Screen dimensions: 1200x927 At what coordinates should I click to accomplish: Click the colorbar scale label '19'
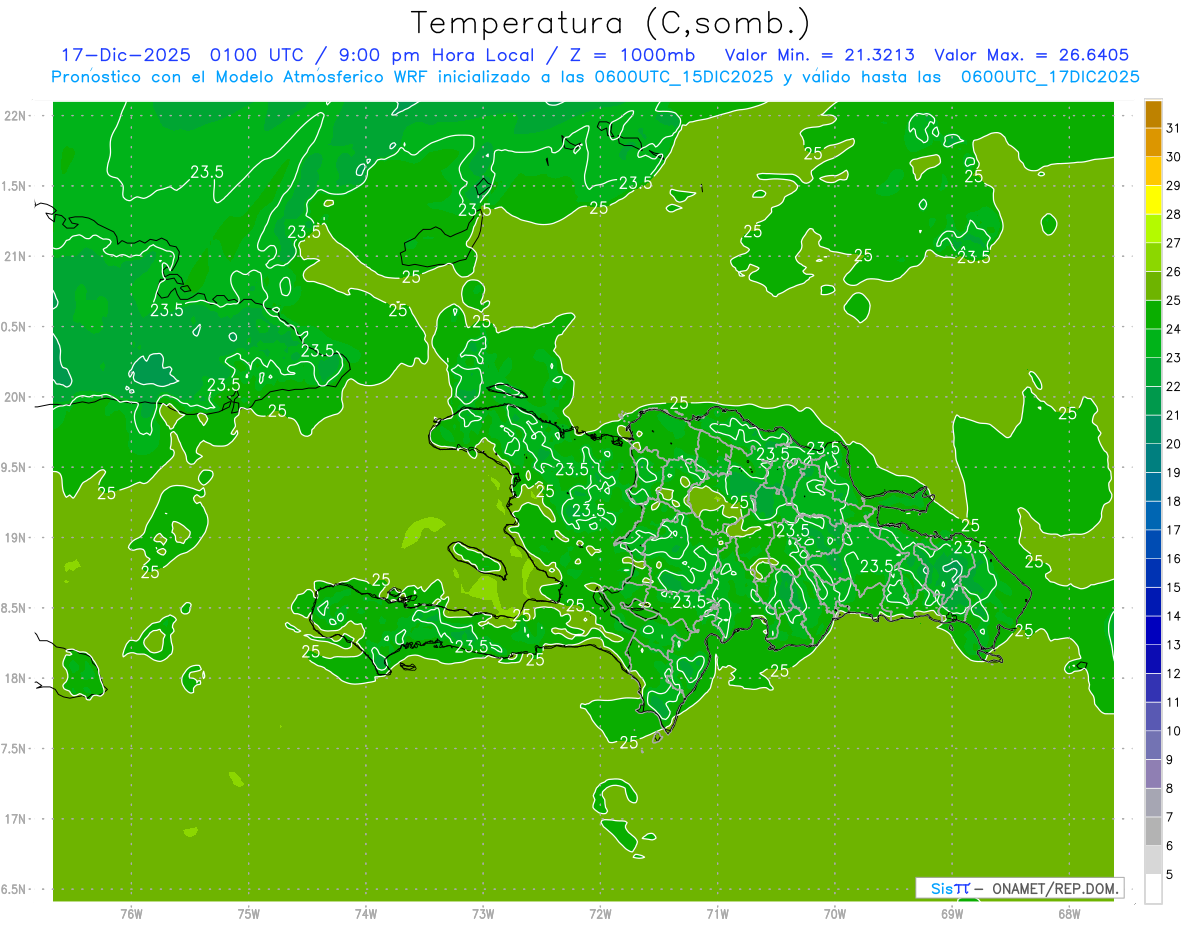[x=1174, y=473]
